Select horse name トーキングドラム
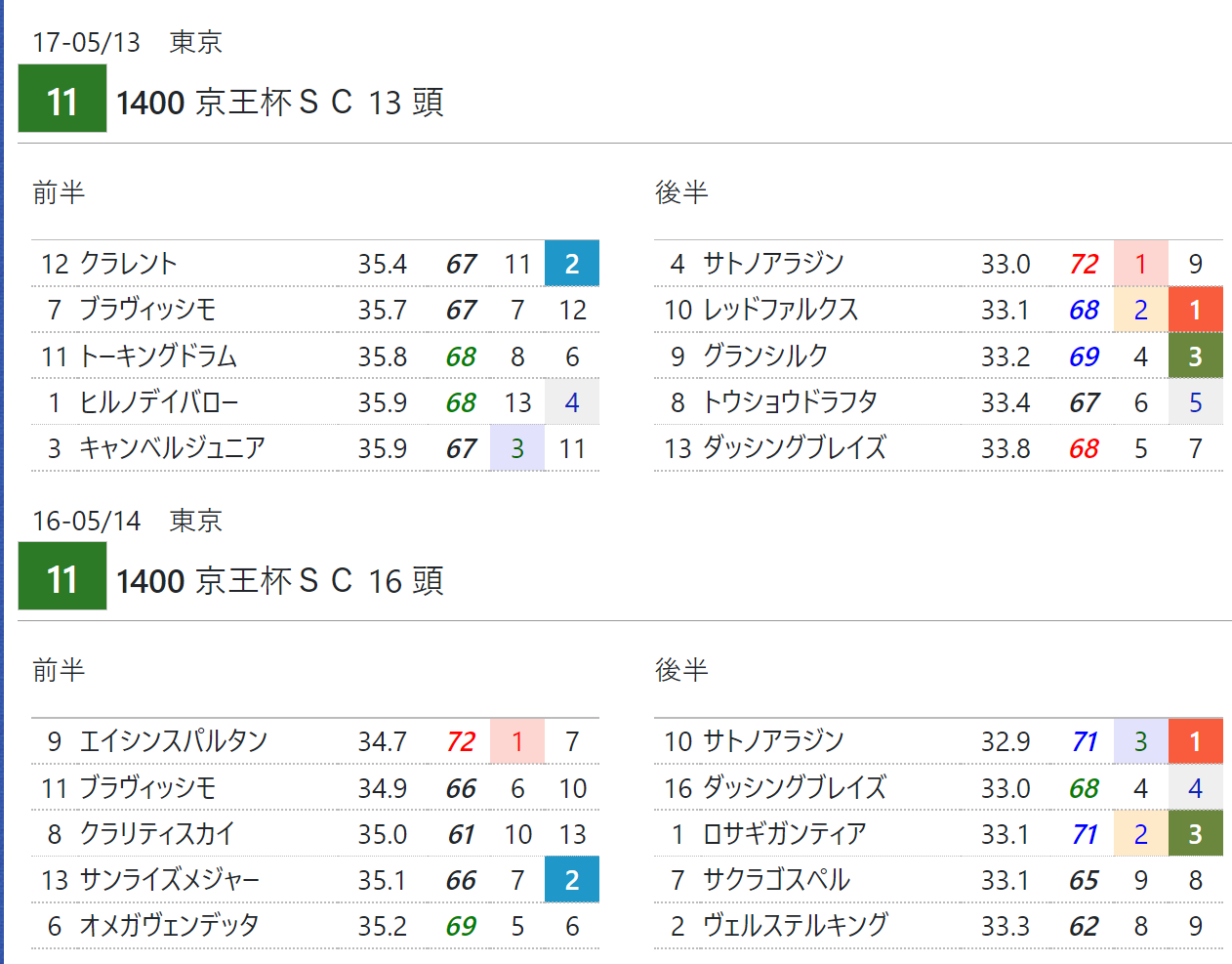 (x=158, y=356)
